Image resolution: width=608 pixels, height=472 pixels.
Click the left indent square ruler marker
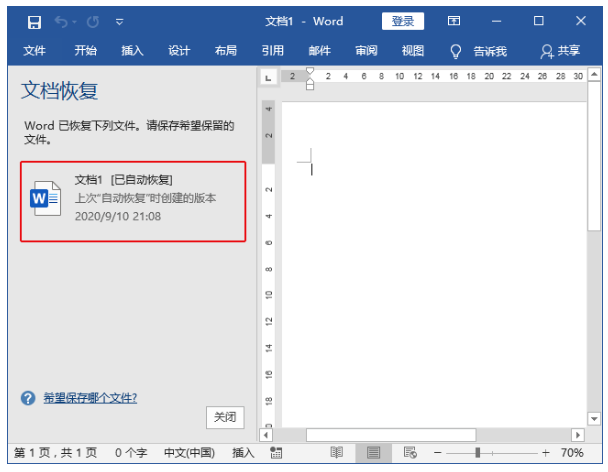[310, 87]
